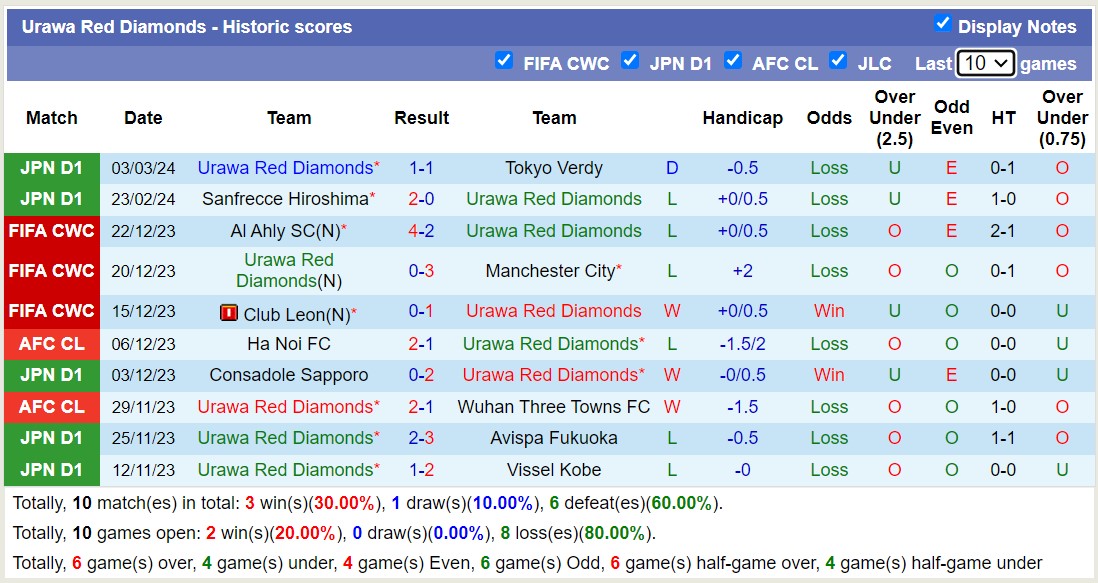This screenshot has height=583, width=1098.
Task: Open the Last games count dropdown
Action: [986, 62]
